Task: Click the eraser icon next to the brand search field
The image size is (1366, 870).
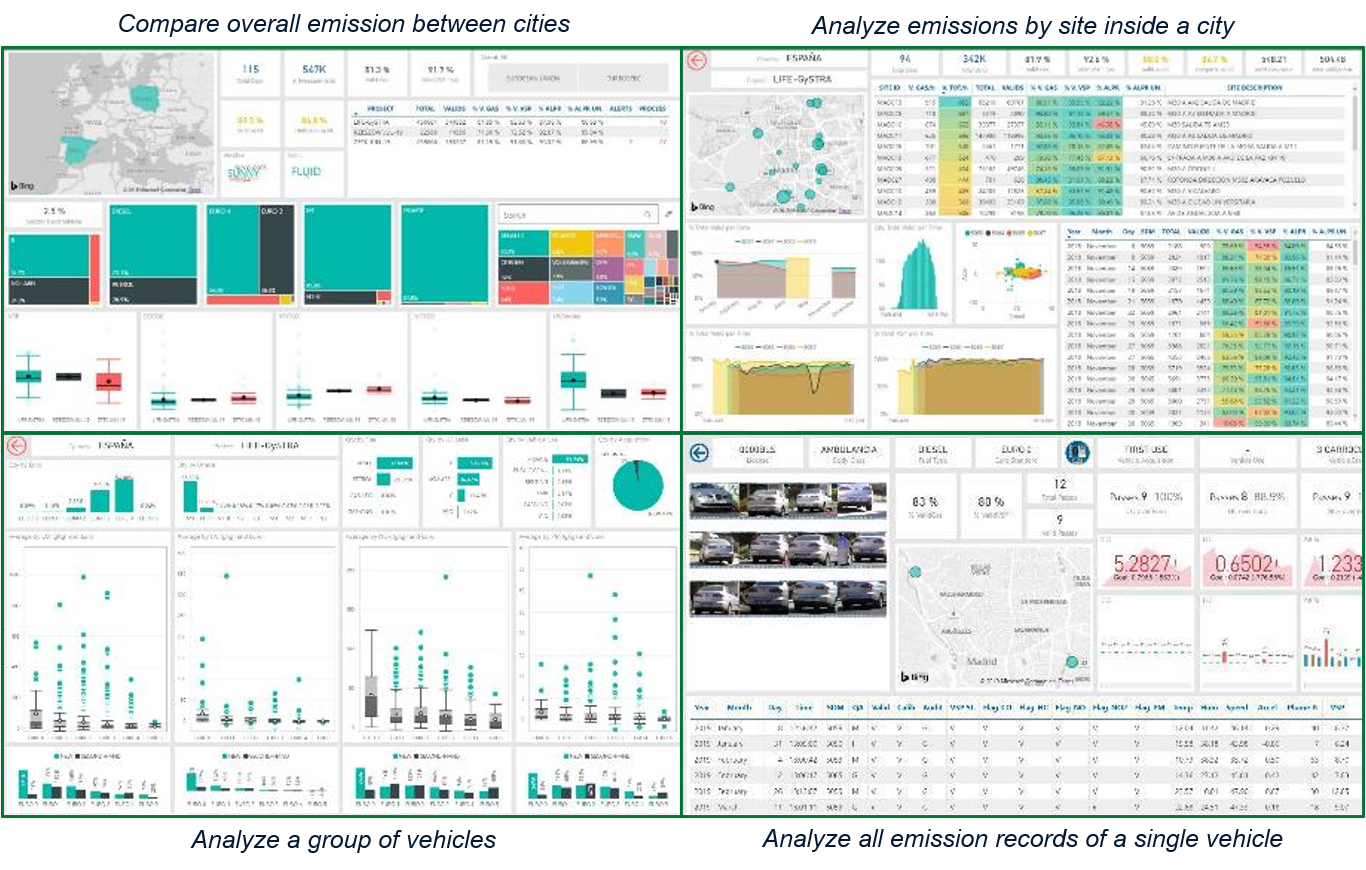Action: point(667,214)
